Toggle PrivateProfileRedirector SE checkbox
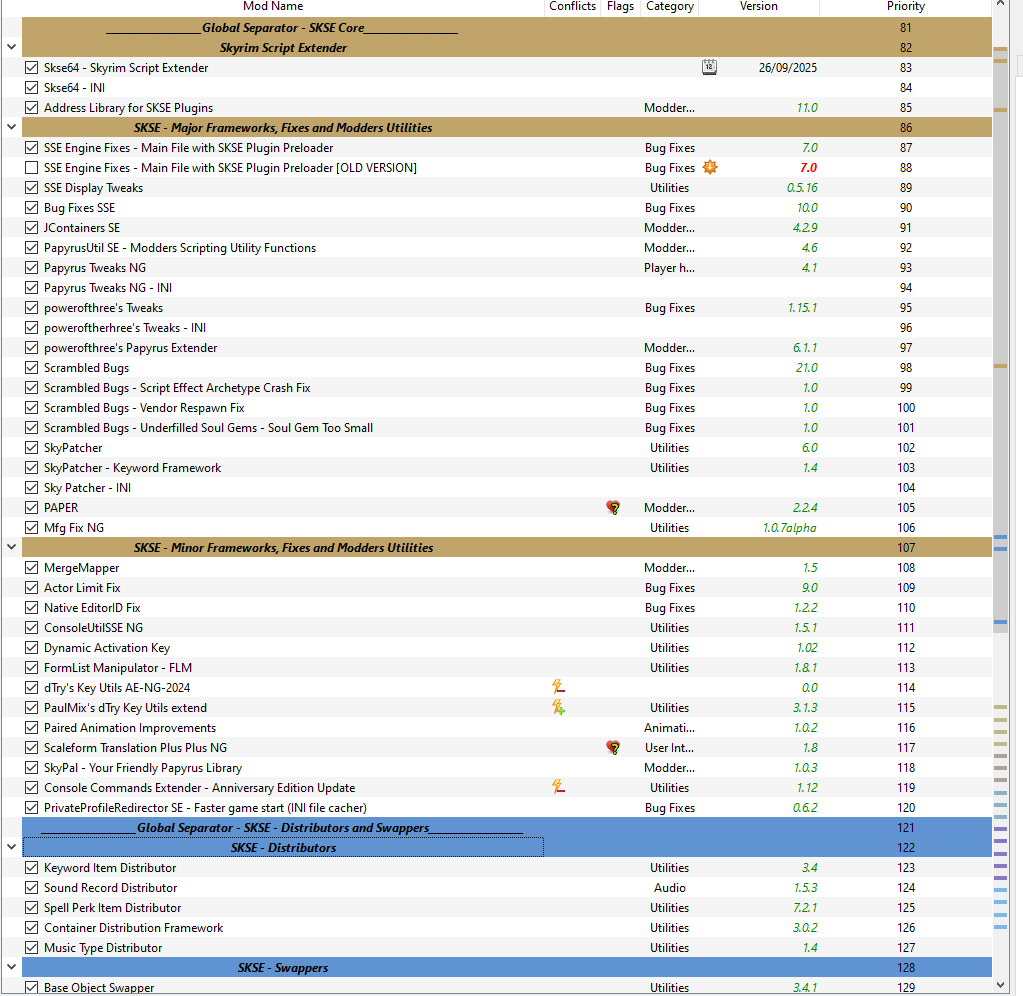1023x996 pixels. click(31, 807)
